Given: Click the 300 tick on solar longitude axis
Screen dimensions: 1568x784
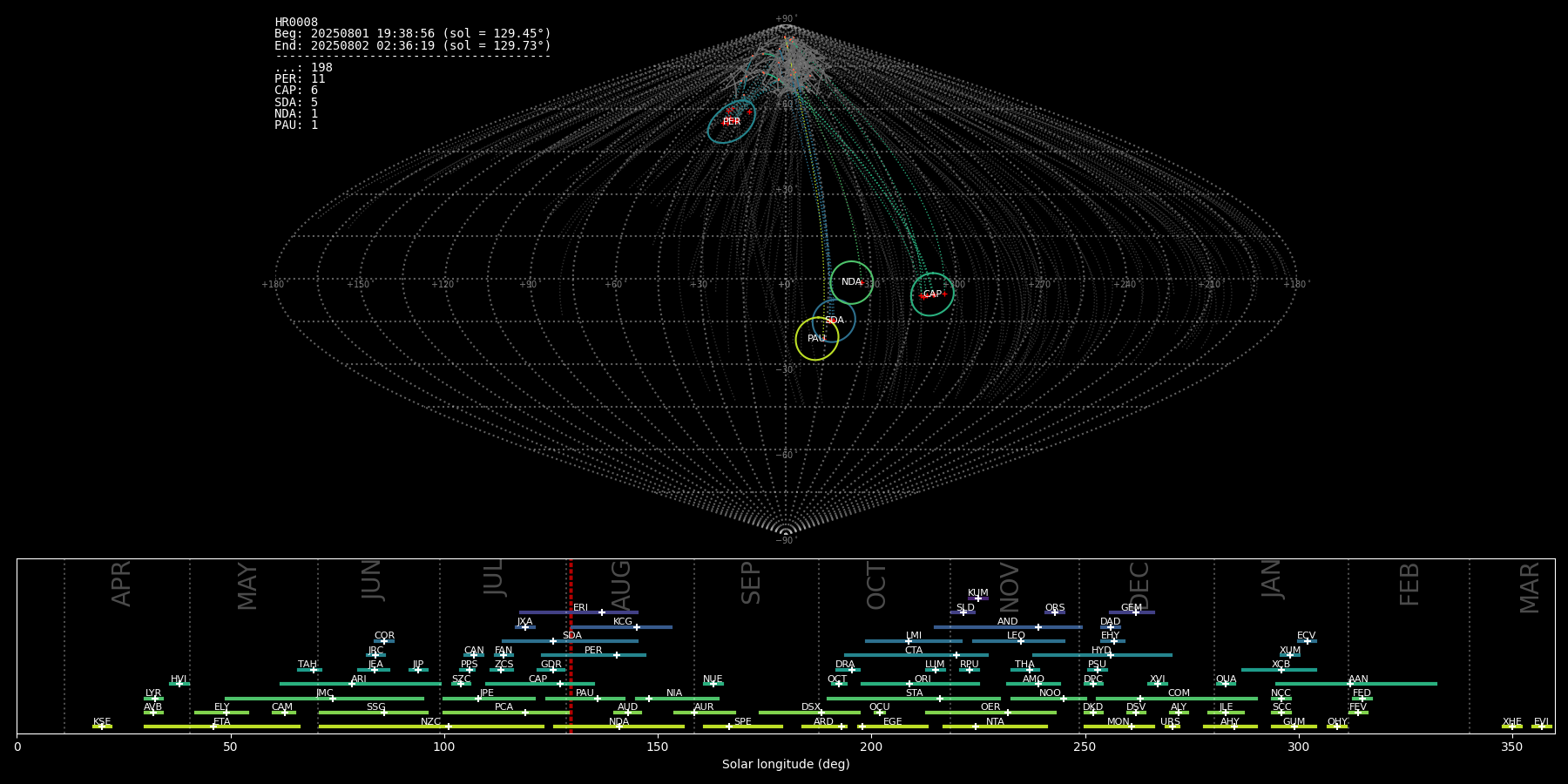Looking at the screenshot, I should pos(1298,747).
